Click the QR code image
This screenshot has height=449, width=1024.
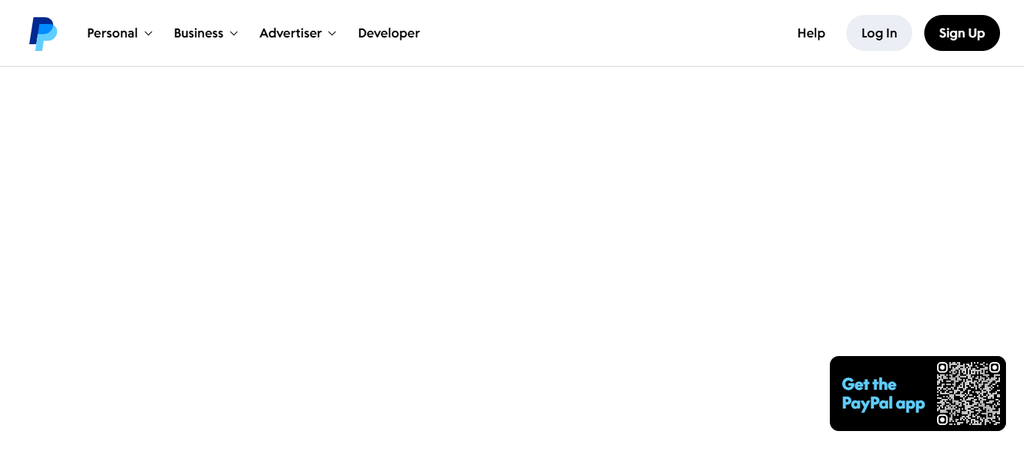coord(968,394)
